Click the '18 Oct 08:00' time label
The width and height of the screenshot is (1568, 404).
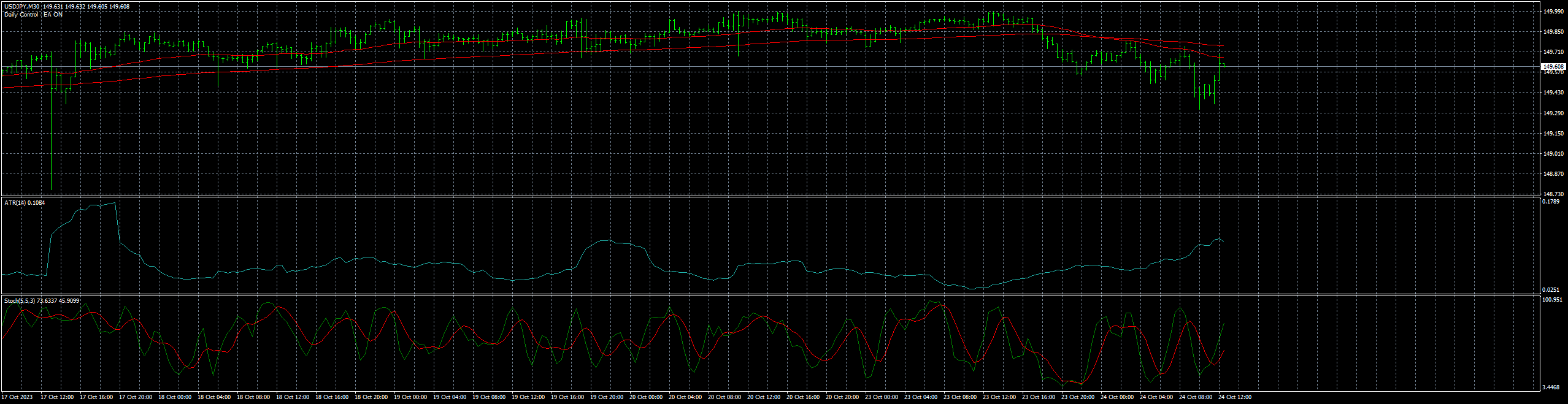(253, 397)
